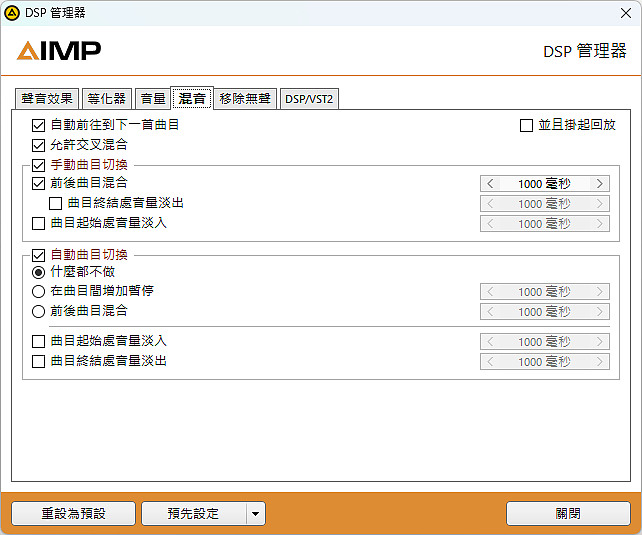Uncheck 自動前往到下一首曲目 checkbox
The width and height of the screenshot is (642, 535).
pyautogui.click(x=38, y=125)
